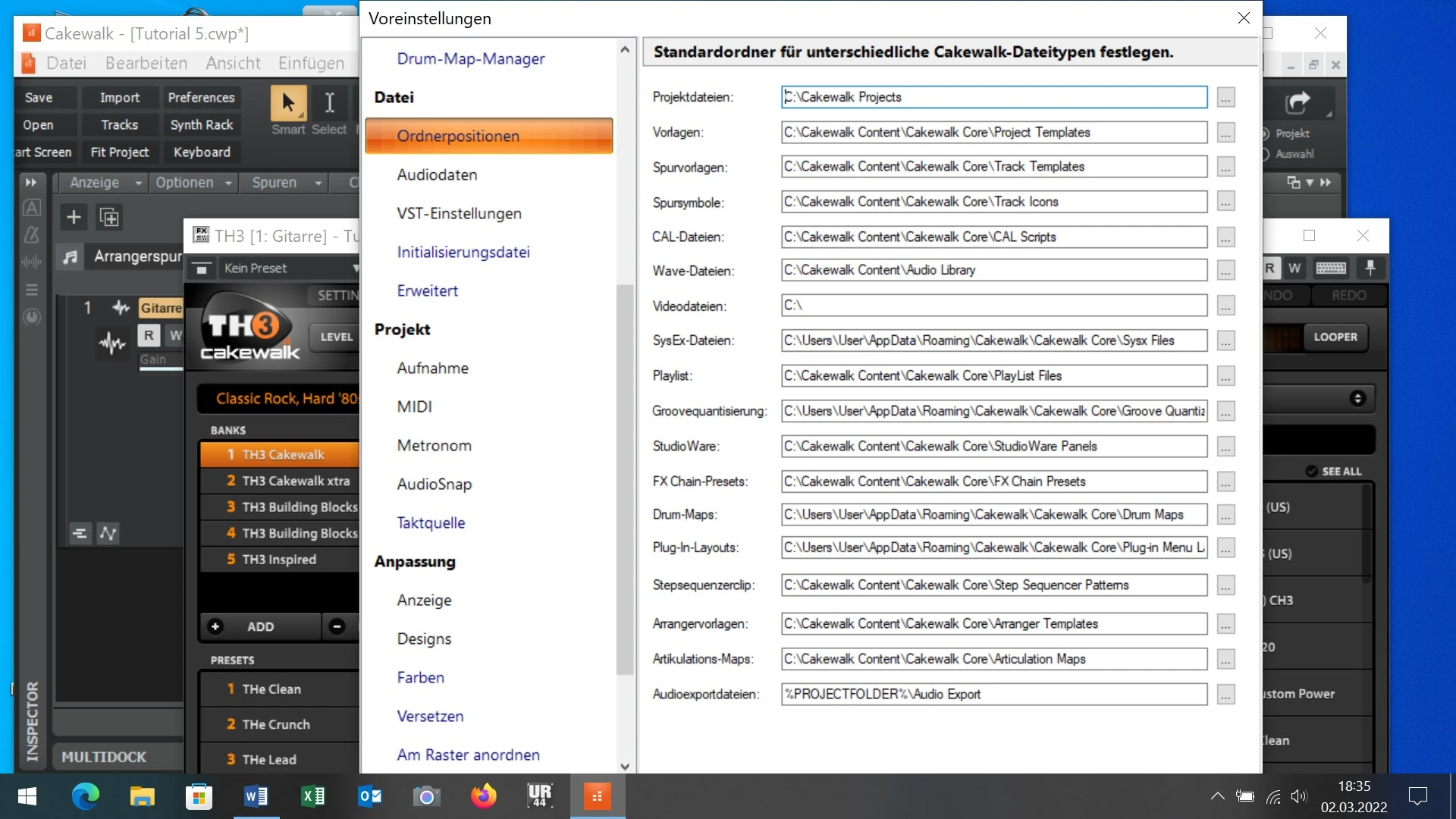Toggle the R read automation button

pyautogui.click(x=149, y=335)
